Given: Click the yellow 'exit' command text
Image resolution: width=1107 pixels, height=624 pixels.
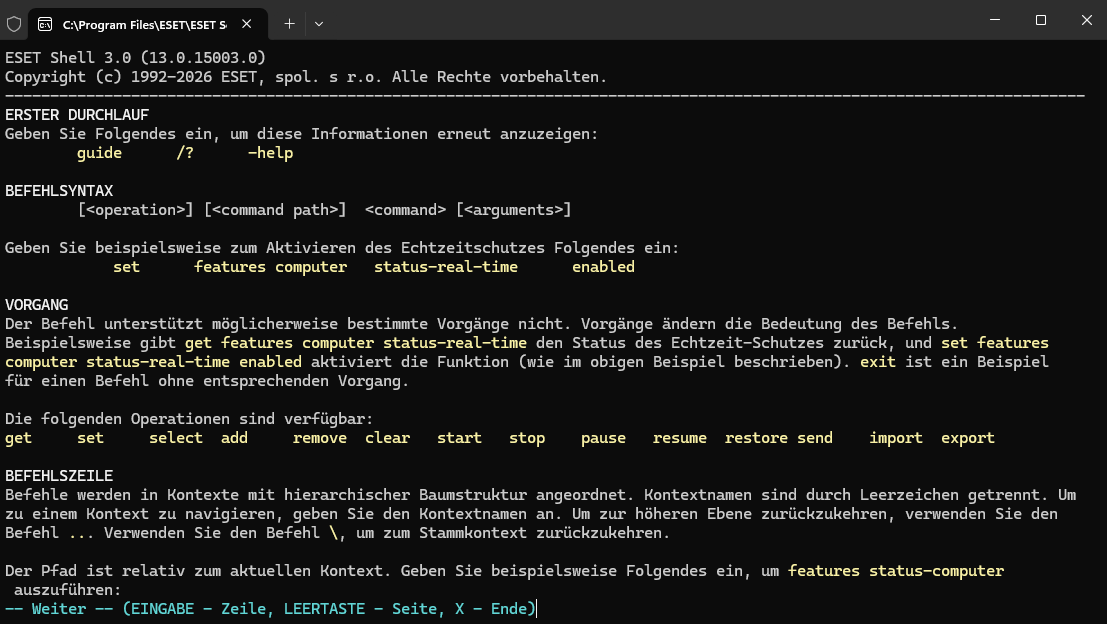Looking at the screenshot, I should click(878, 362).
